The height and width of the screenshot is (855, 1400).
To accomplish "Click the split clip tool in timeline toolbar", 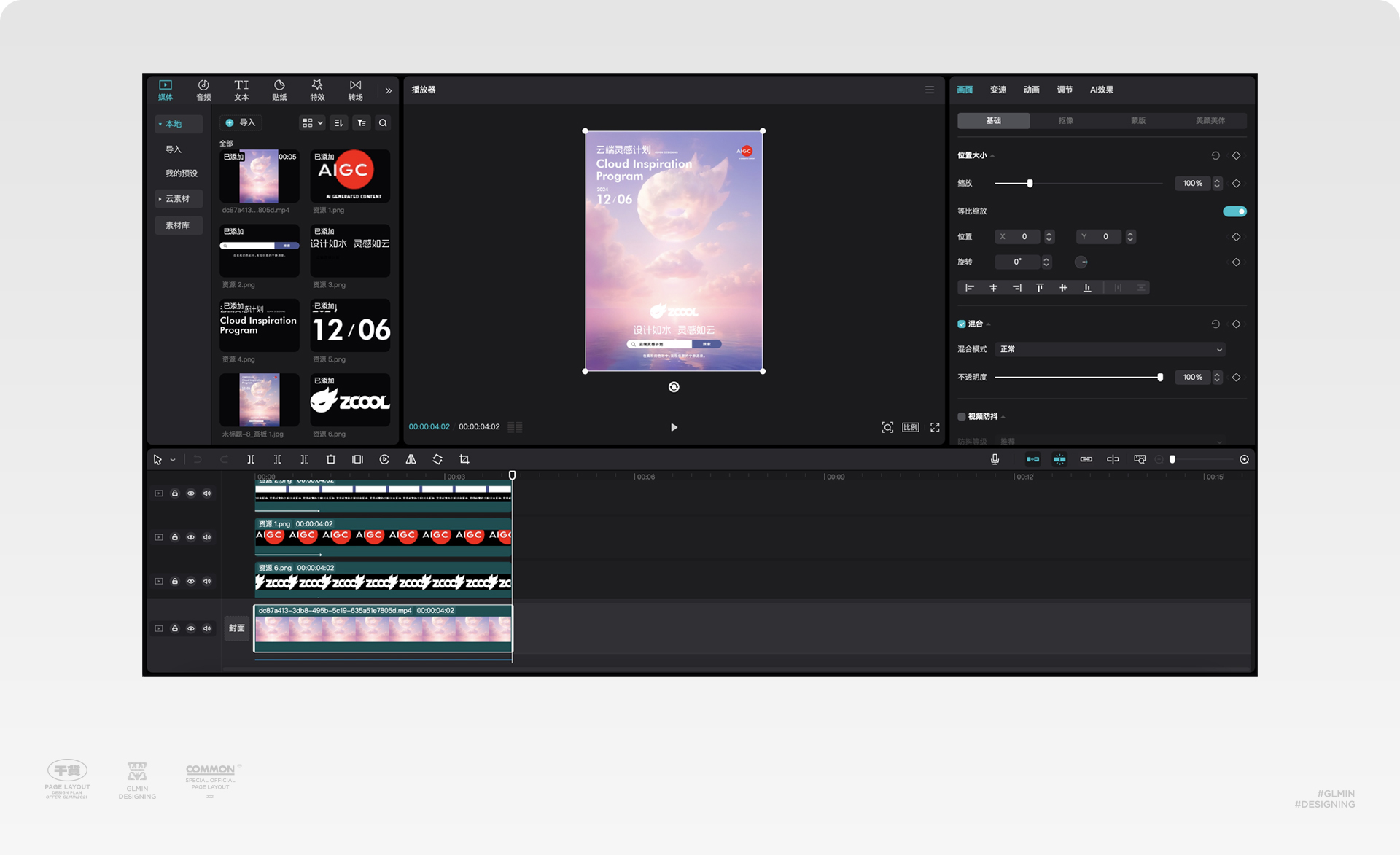I will tap(251, 459).
